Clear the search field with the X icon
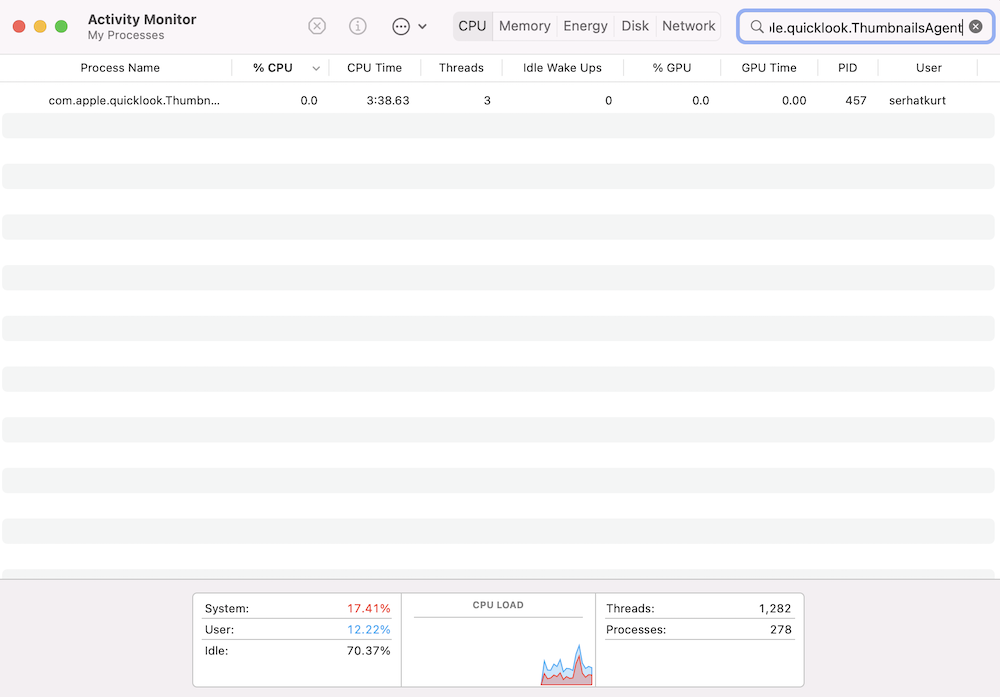 tap(976, 26)
